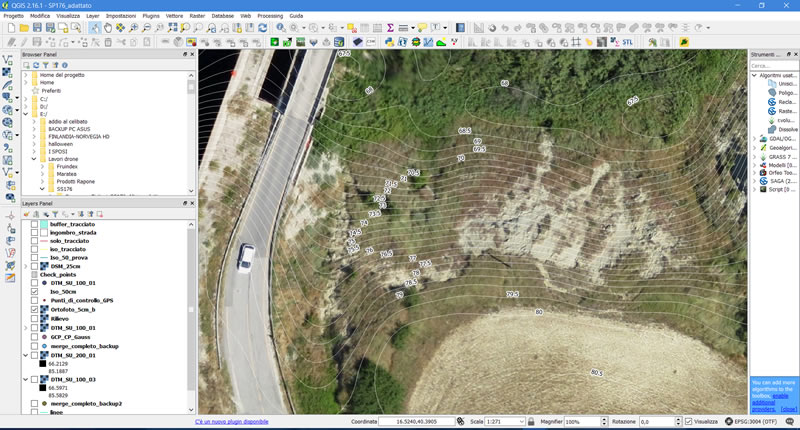Select the Identify Features tool
This screenshot has width=800, height=430.
tap(281, 28)
